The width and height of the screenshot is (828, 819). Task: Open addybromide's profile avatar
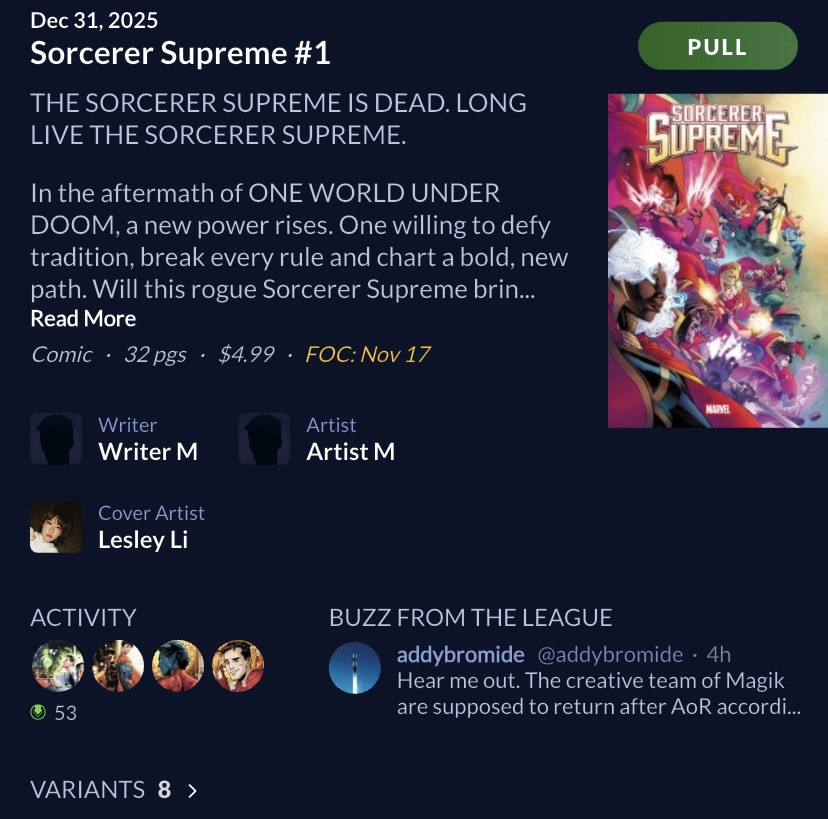click(355, 668)
